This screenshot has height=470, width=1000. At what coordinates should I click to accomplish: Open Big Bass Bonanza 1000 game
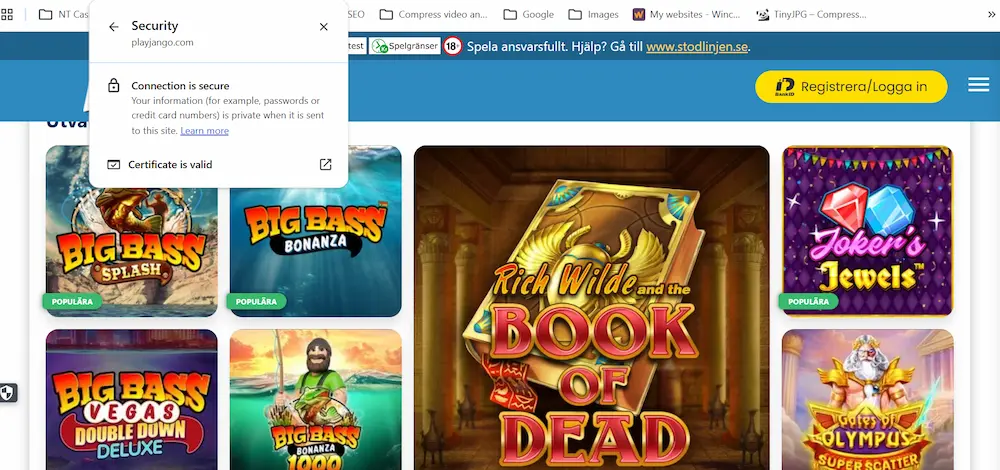pyautogui.click(x=316, y=400)
